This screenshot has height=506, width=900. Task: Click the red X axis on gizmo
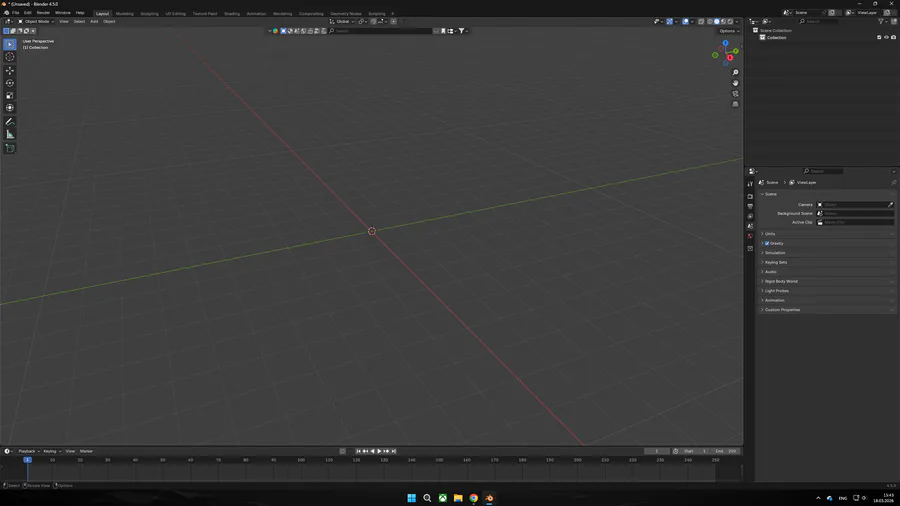coord(730,58)
